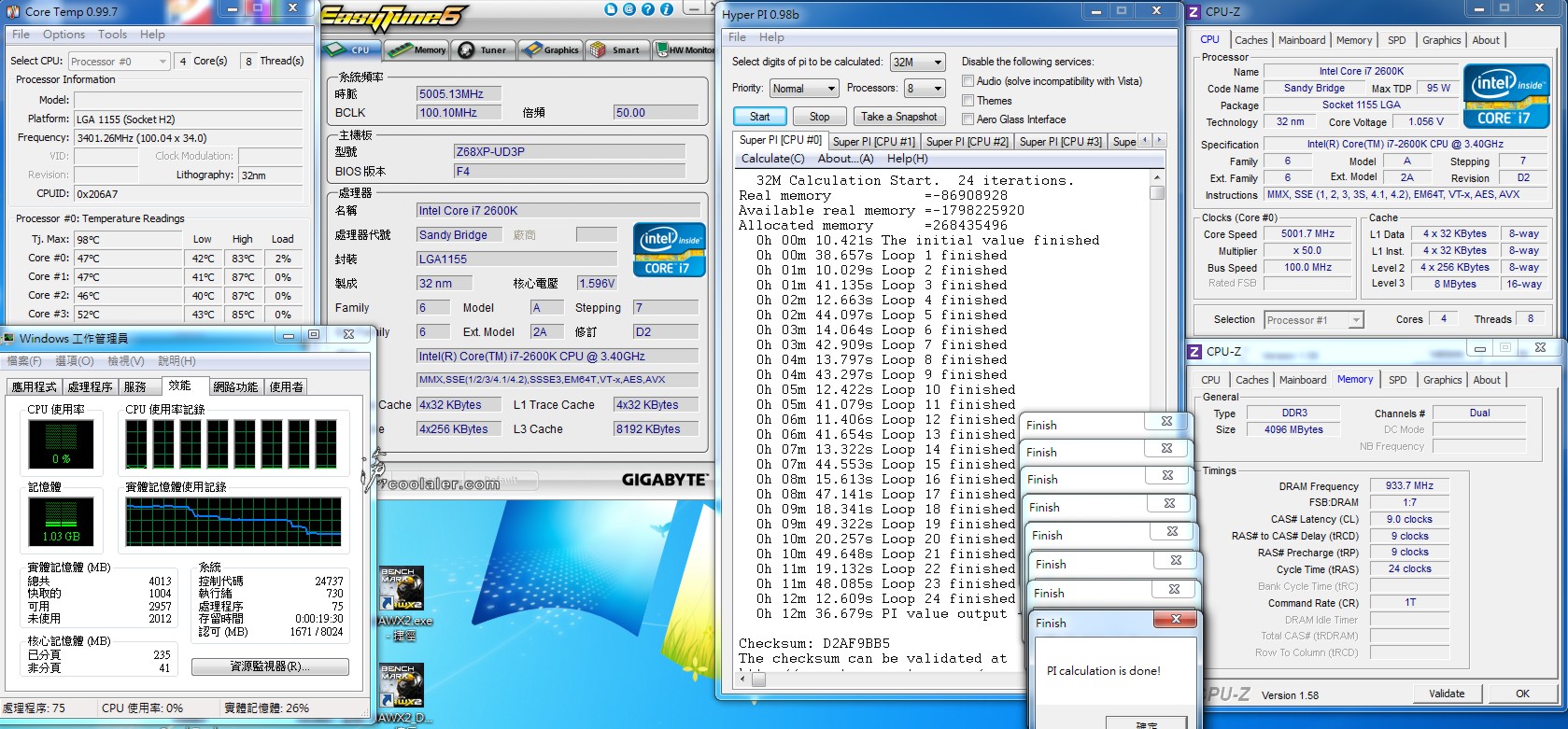Click Validate button in CPU-Z
The image size is (1568, 729).
click(1446, 694)
